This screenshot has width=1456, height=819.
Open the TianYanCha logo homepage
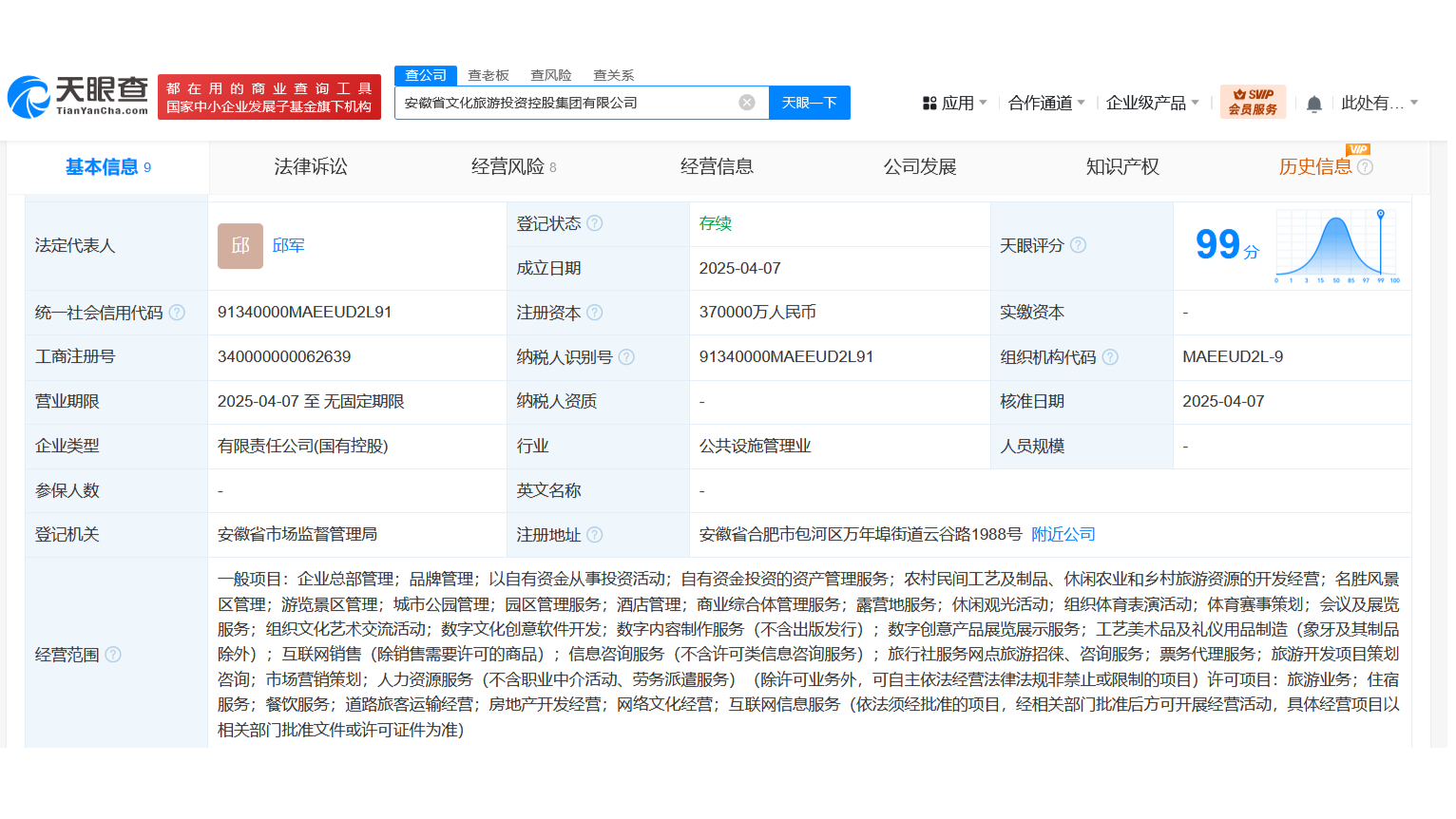tap(78, 96)
